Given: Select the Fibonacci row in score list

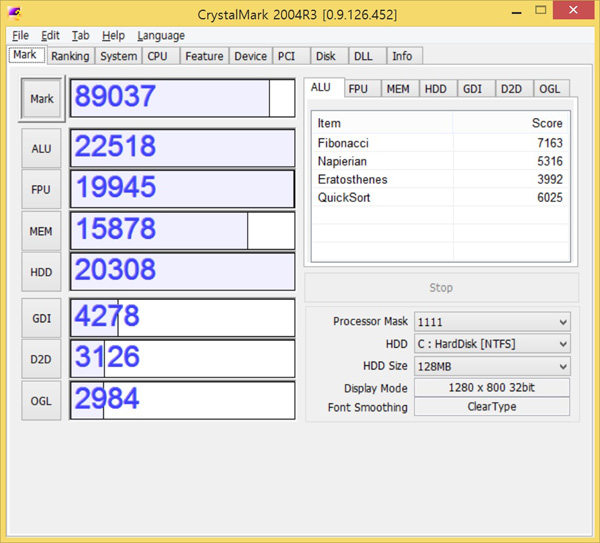Looking at the screenshot, I should [440, 143].
